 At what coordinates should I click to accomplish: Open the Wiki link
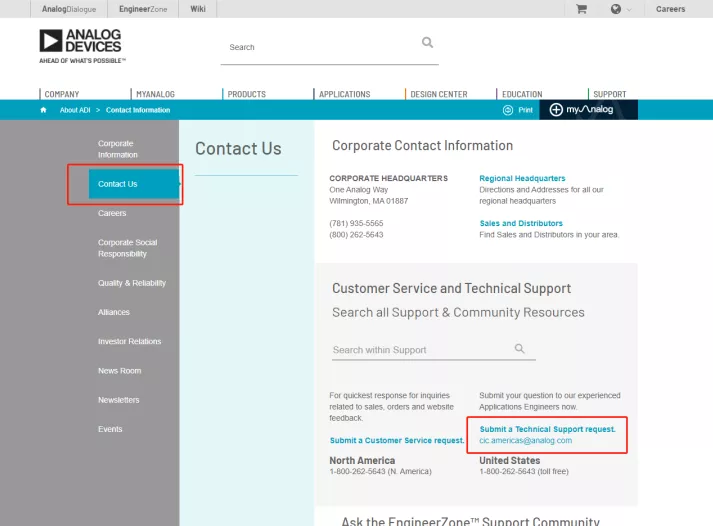198,9
